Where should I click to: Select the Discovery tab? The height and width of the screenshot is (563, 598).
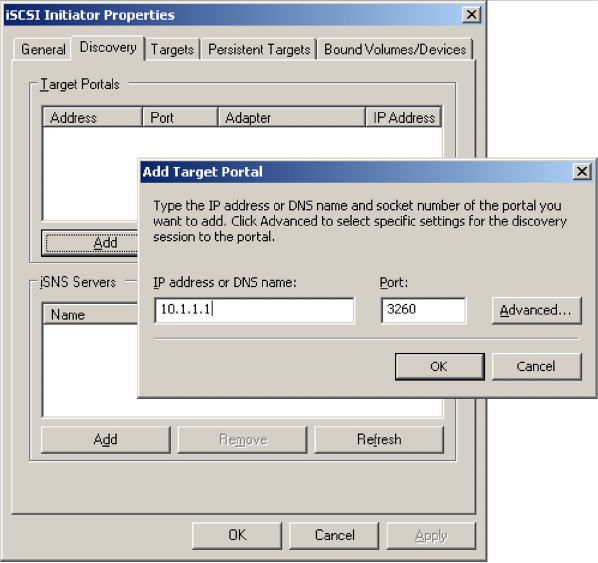[x=108, y=48]
